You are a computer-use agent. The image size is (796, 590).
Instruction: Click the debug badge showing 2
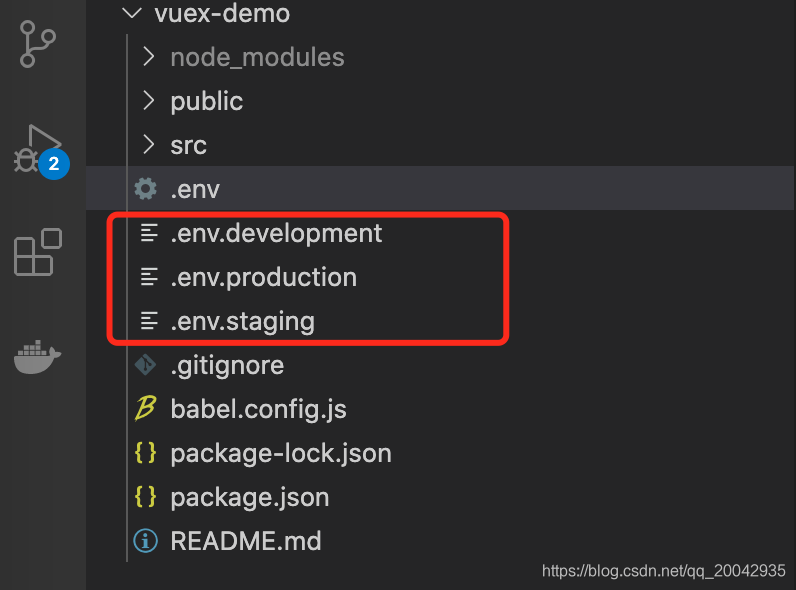tap(54, 163)
